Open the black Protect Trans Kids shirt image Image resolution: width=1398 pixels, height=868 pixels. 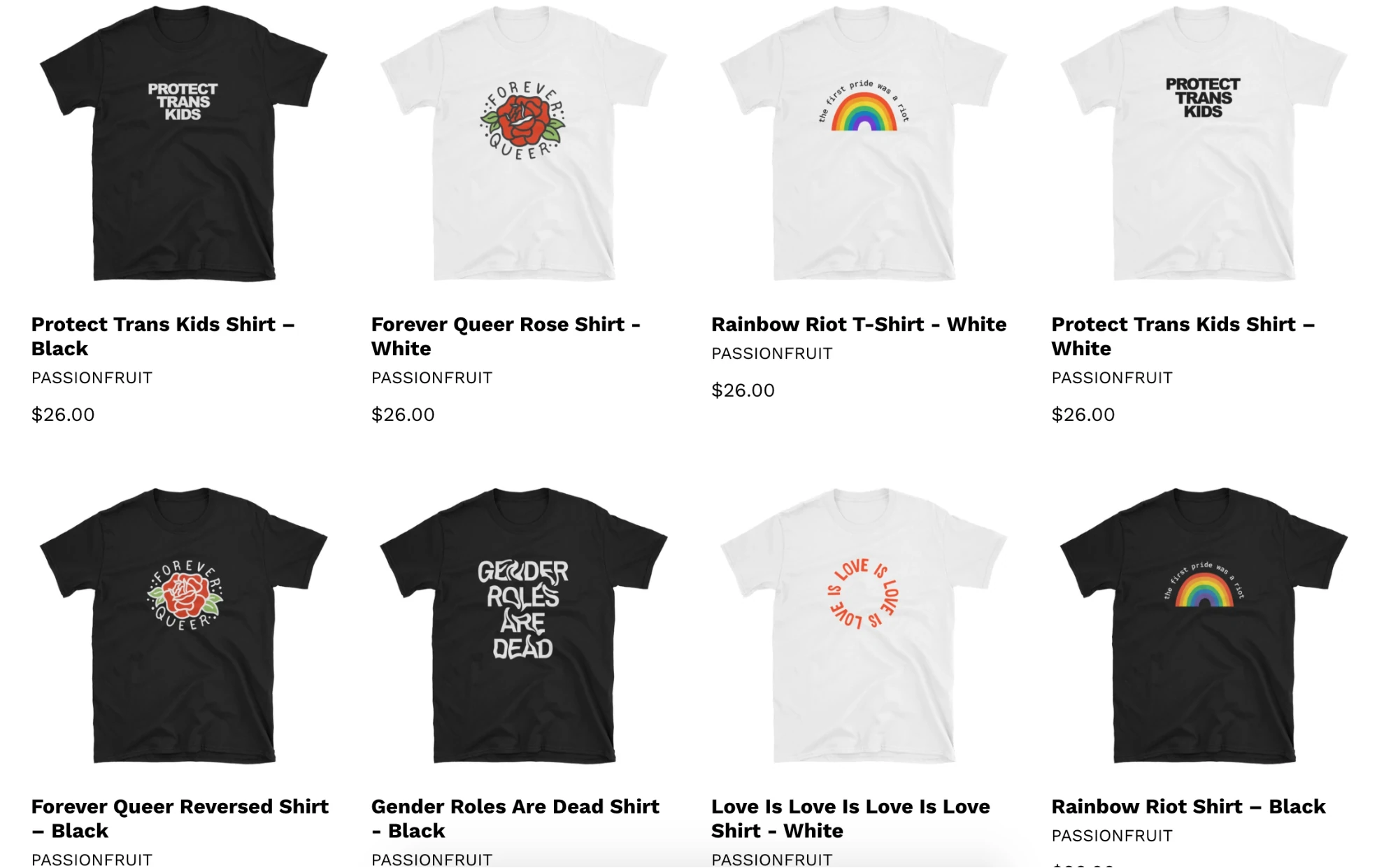(x=184, y=143)
